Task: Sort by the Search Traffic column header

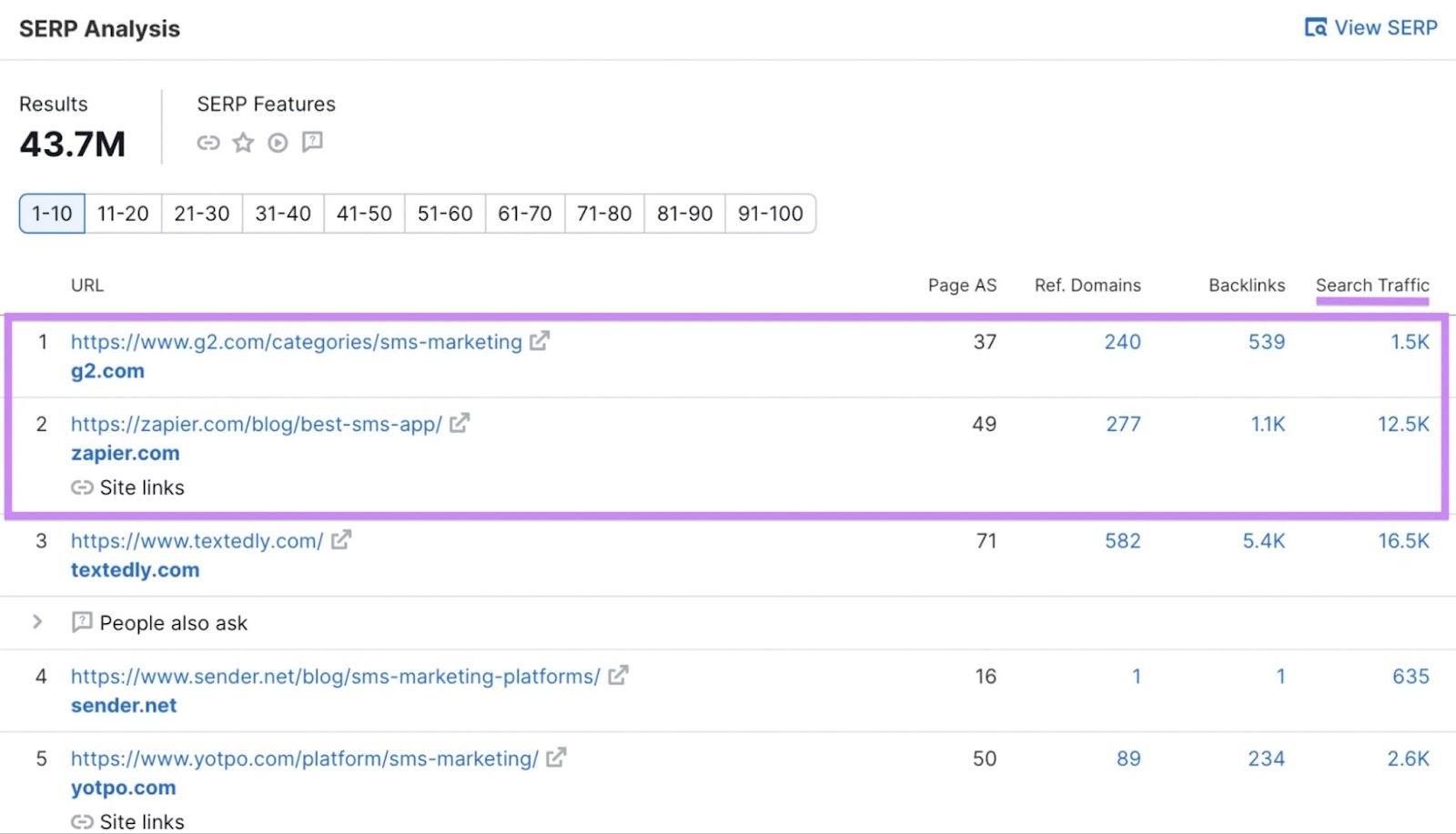Action: 1372,285
